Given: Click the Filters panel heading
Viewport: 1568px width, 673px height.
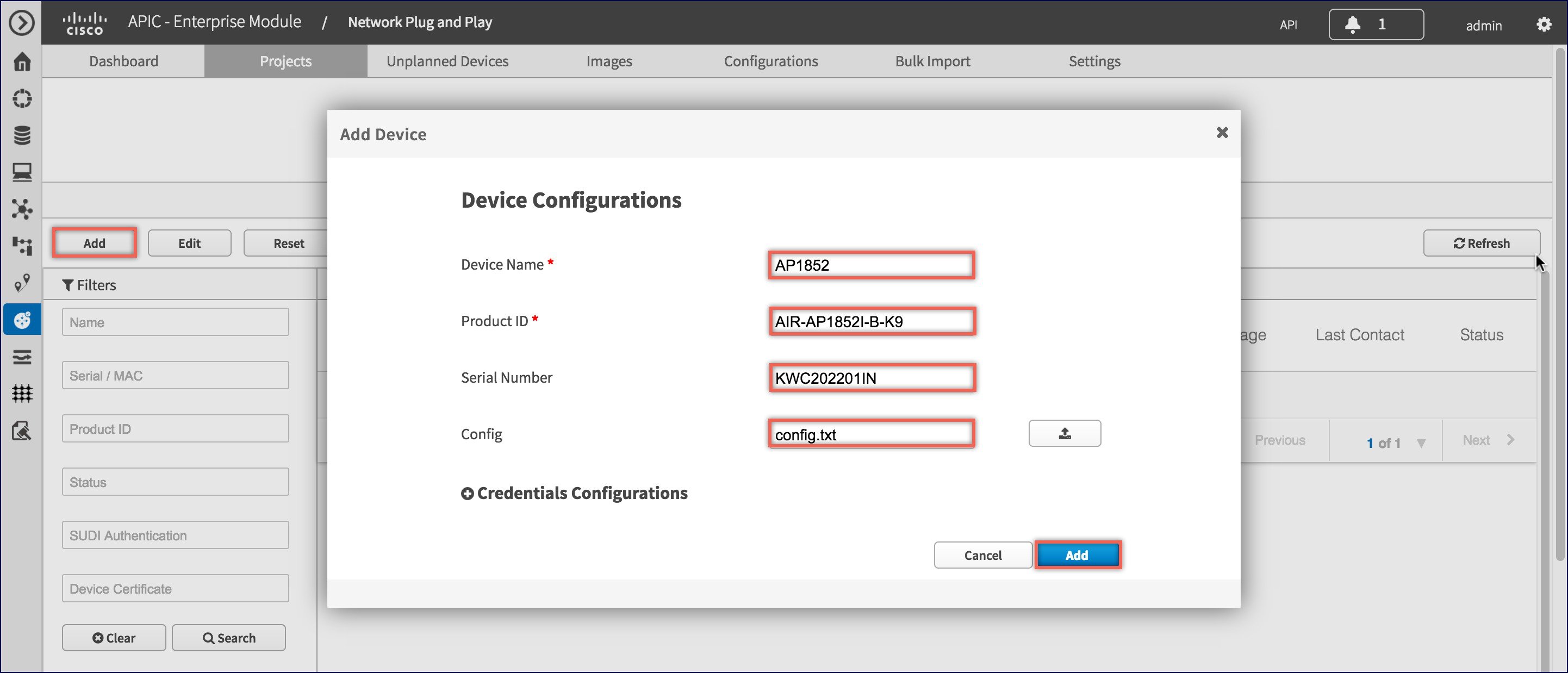Looking at the screenshot, I should coord(89,285).
